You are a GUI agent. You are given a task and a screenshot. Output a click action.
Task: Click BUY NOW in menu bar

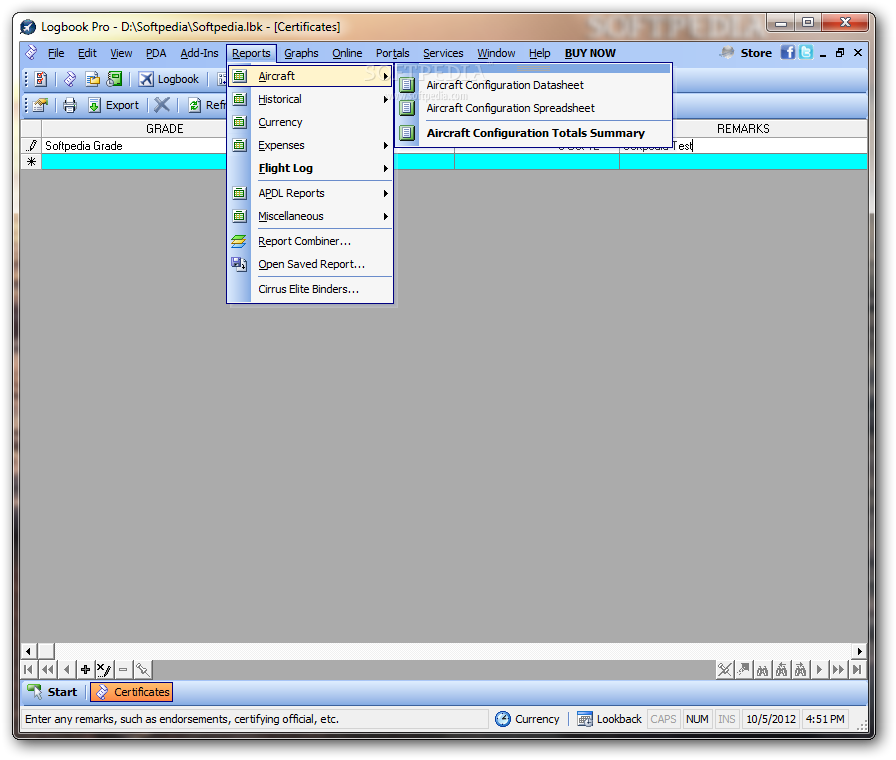pos(590,53)
